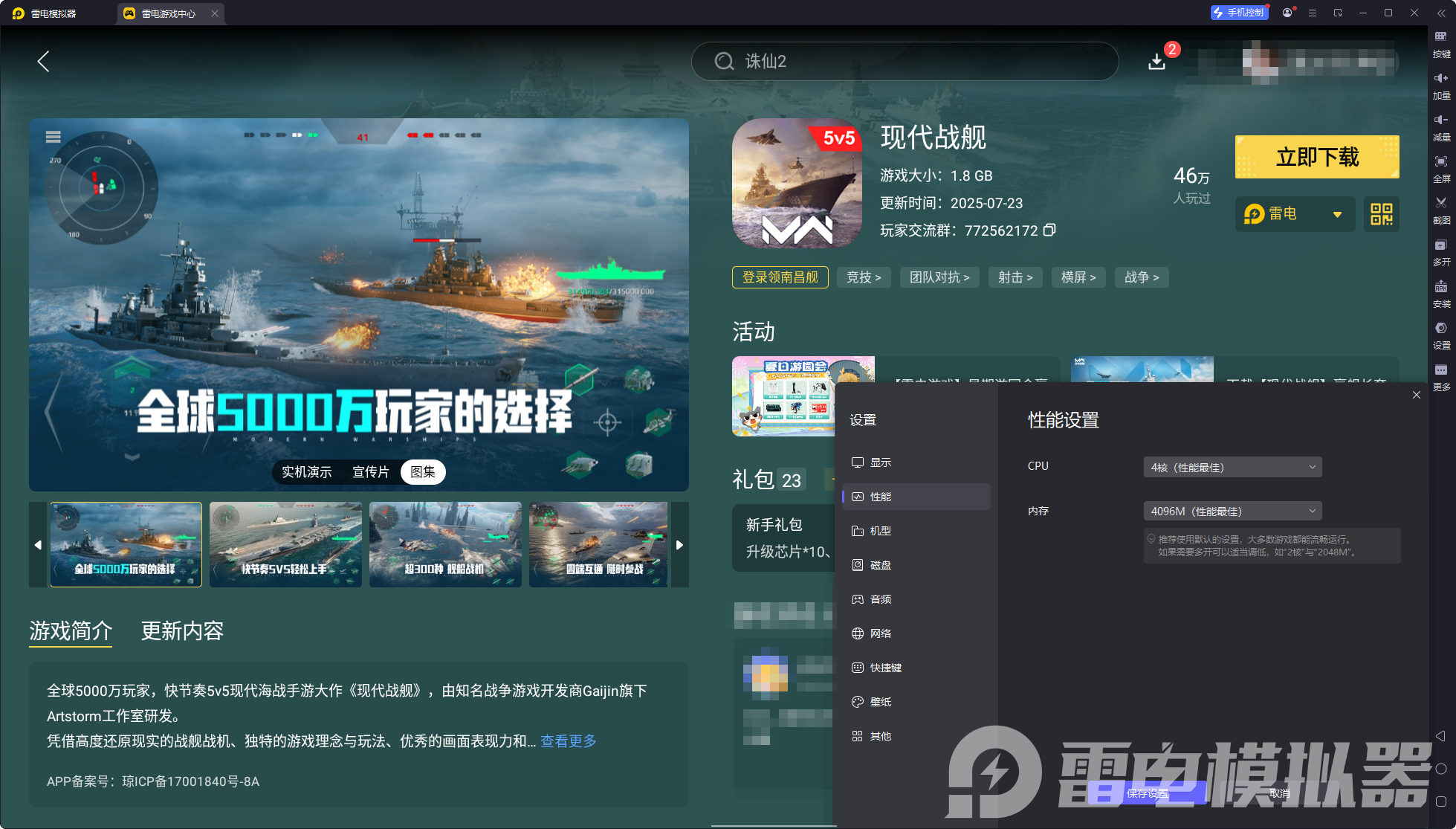This screenshot has height=829, width=1456.
Task: Open the 按键 keymapping tool
Action: point(1441,45)
